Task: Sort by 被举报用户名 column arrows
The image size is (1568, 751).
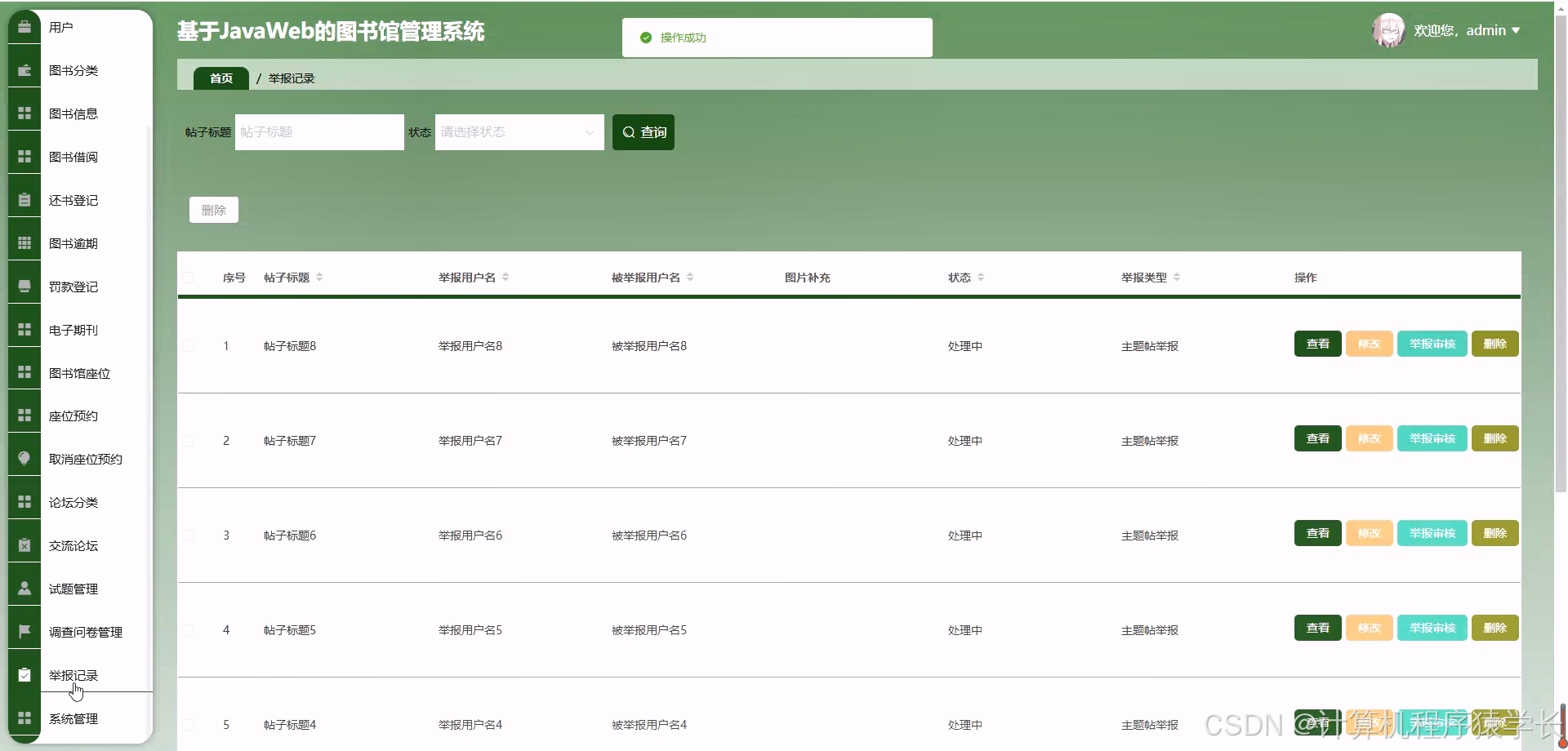Action: tap(690, 278)
